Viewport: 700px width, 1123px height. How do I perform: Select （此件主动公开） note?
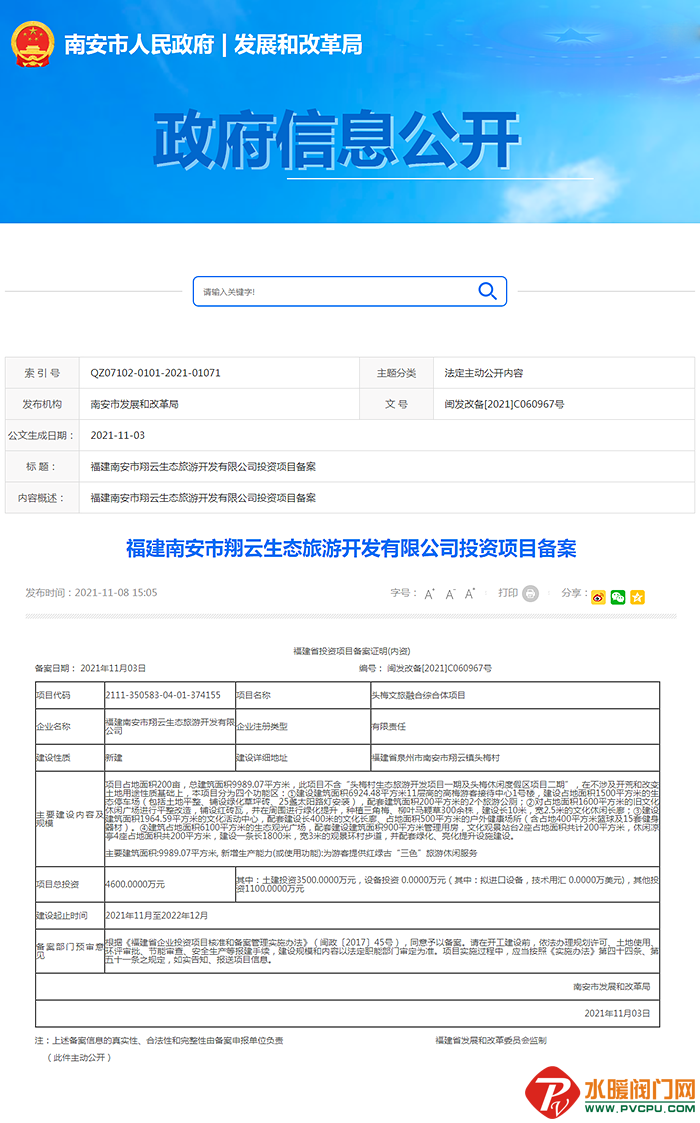click(x=80, y=1058)
